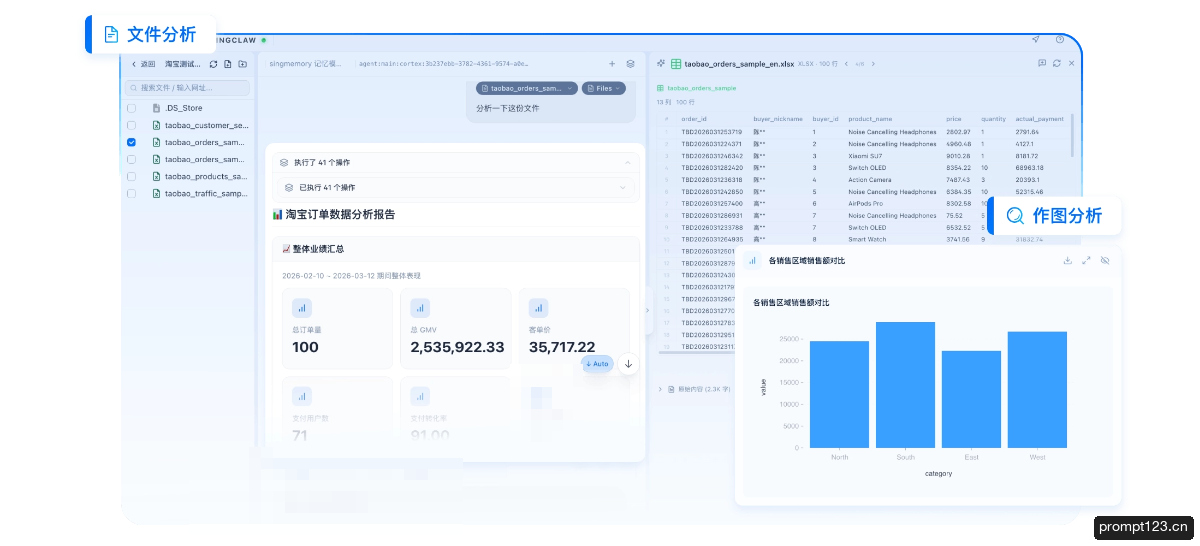Screen dimensions: 1200x546
Task: Click the 总订单量 card chart icon
Action: point(302,308)
